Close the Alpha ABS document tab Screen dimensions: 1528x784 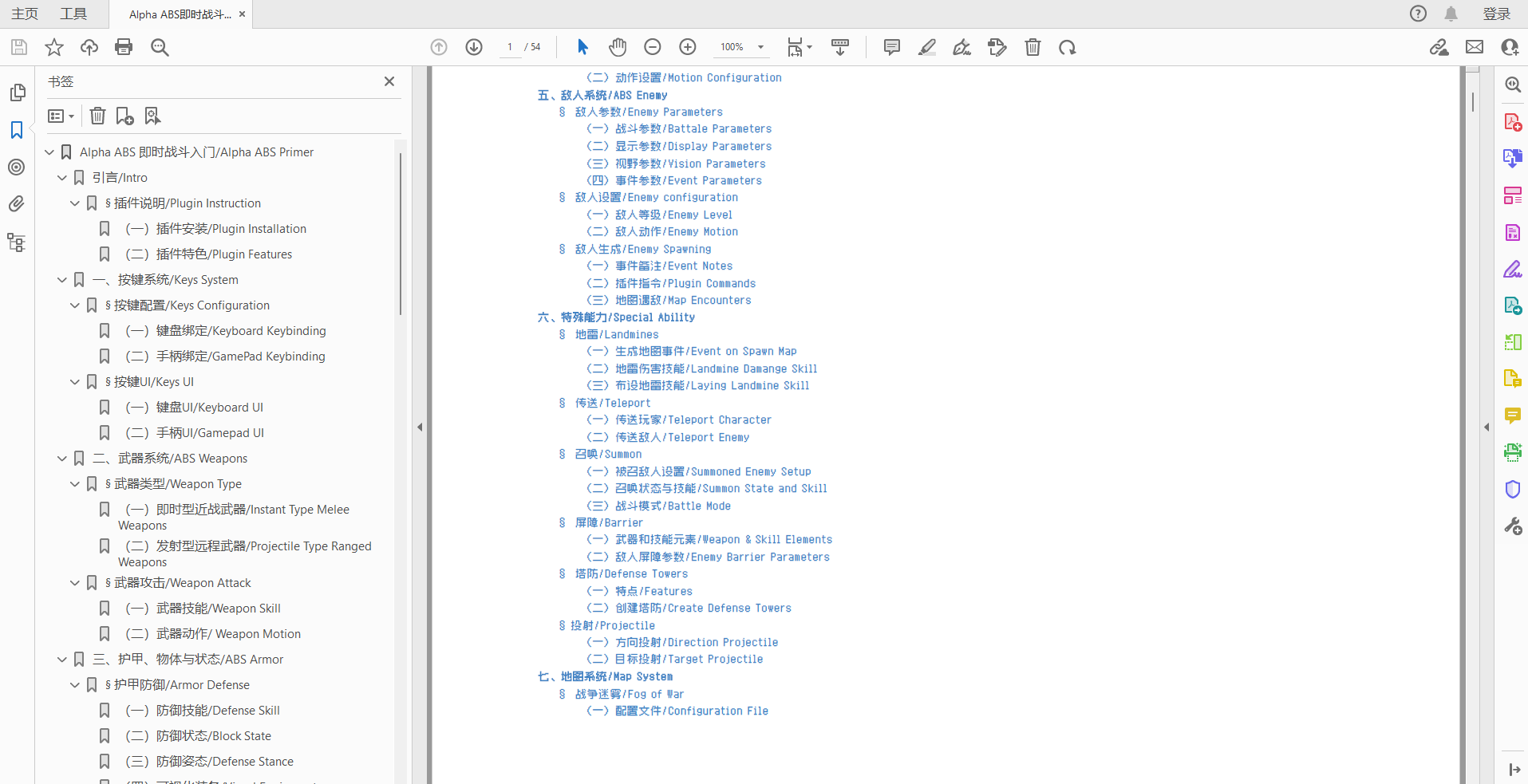tap(243, 14)
